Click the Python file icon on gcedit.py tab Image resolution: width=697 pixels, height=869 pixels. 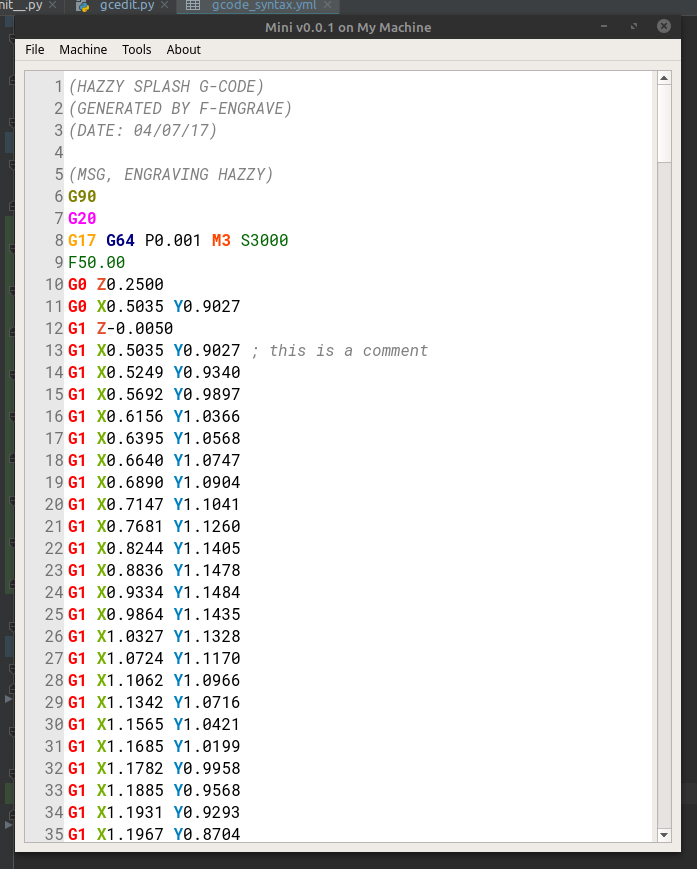[83, 6]
